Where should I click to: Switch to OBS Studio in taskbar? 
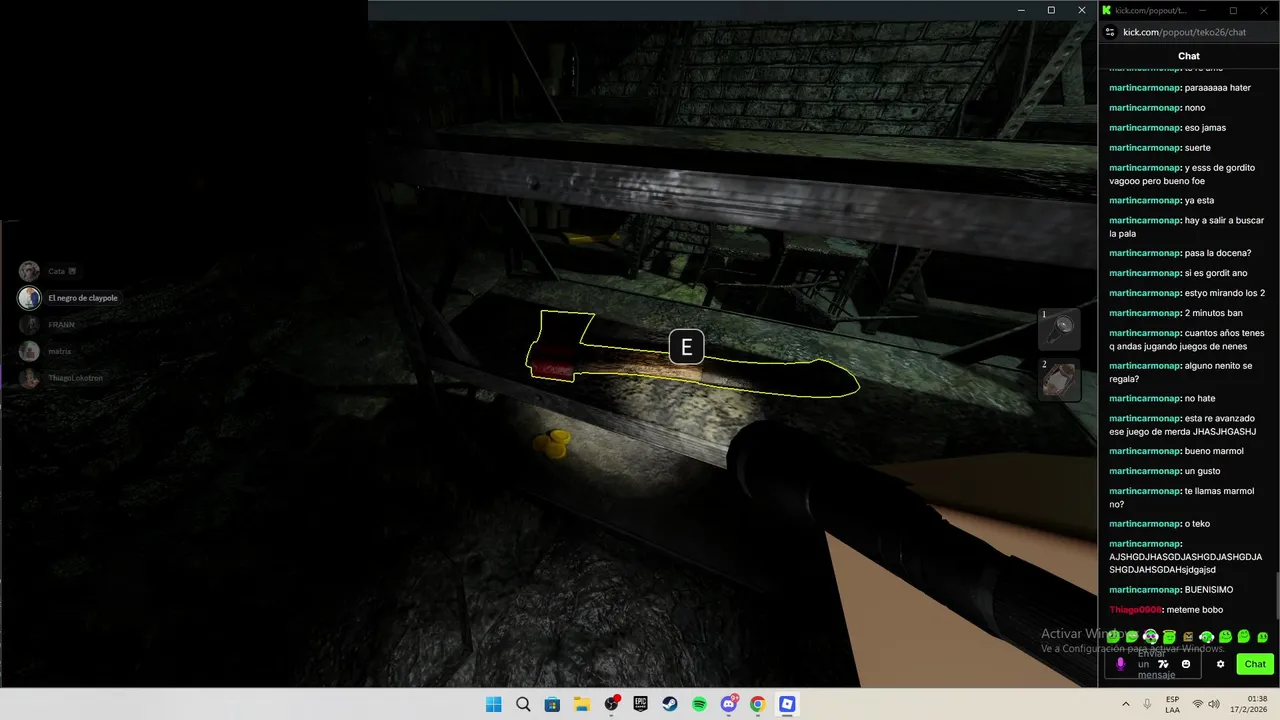(611, 704)
